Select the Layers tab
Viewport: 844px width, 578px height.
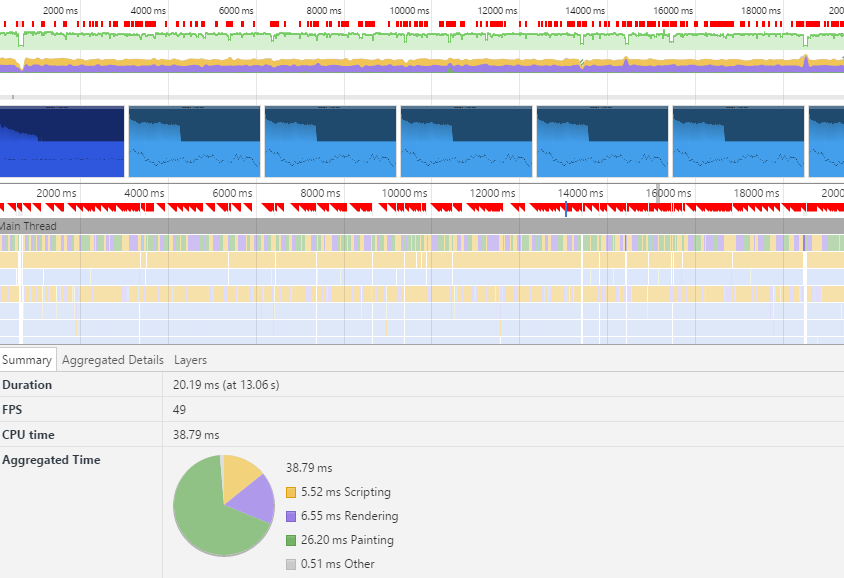click(x=190, y=360)
